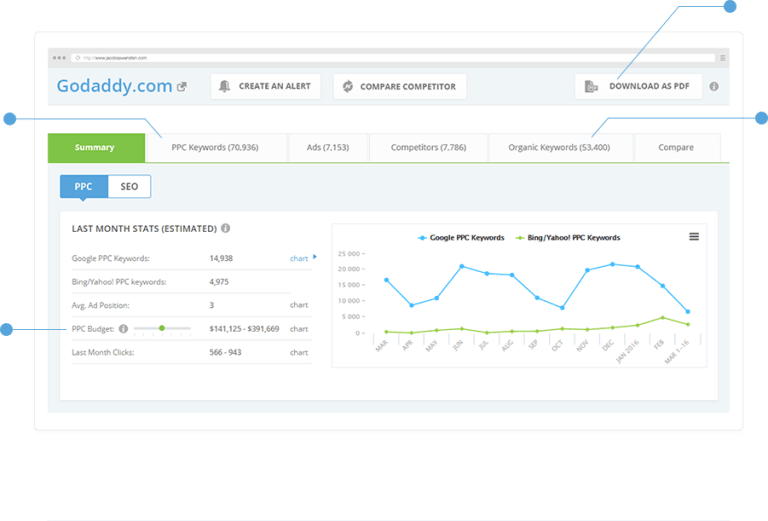Toggle Bing/Yahoo! PPC Keywords legend series
The image size is (768, 521).
coord(568,237)
